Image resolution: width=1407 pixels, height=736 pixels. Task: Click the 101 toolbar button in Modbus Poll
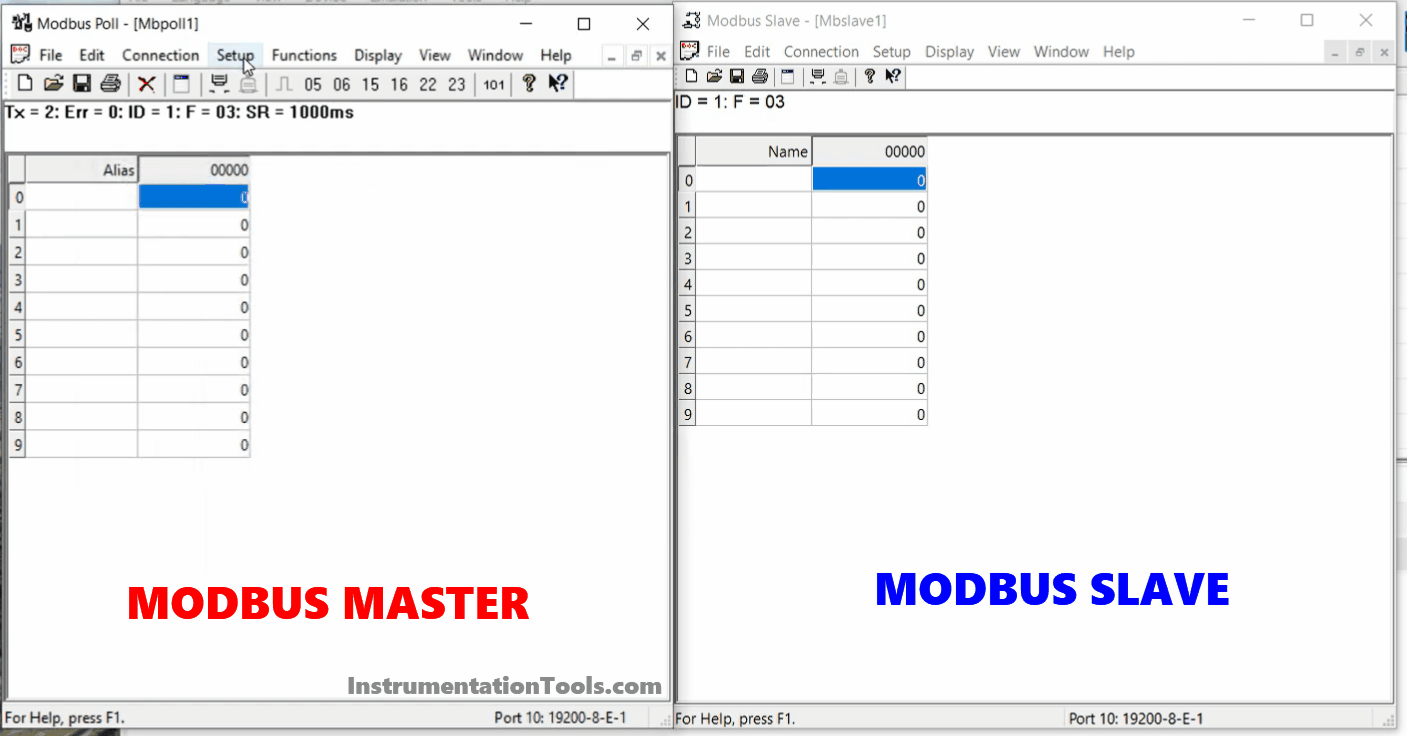(494, 85)
